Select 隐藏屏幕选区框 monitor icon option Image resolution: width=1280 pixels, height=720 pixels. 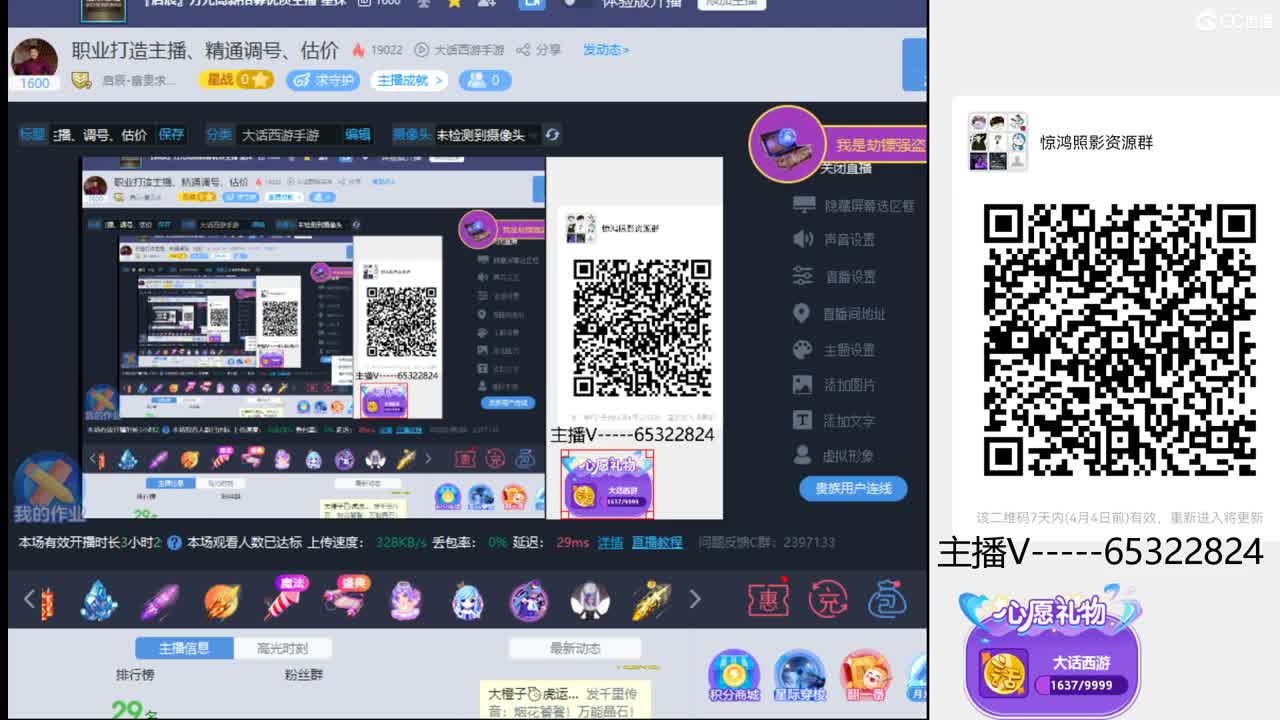pyautogui.click(x=853, y=205)
